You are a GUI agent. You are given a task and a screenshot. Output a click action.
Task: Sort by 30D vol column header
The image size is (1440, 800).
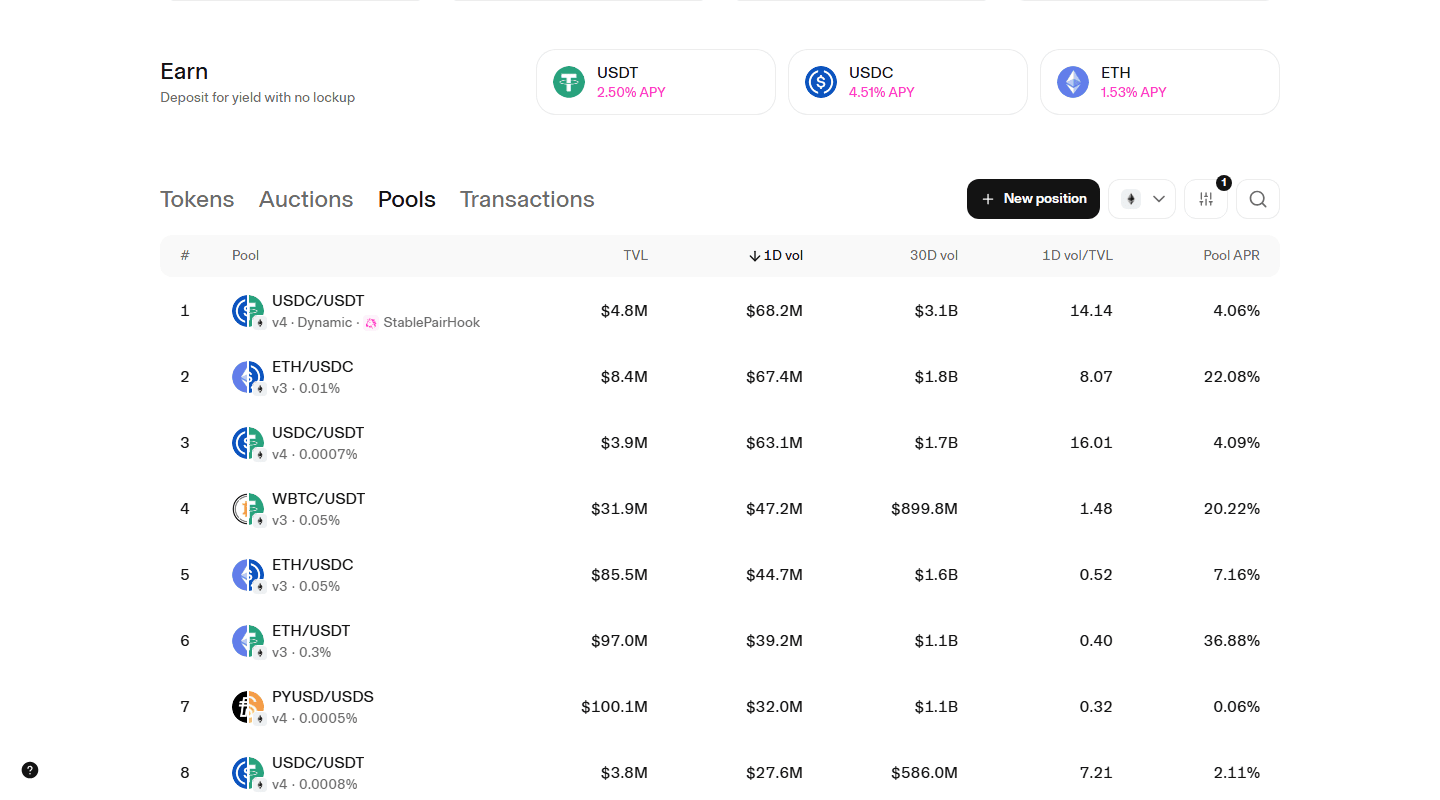point(934,255)
